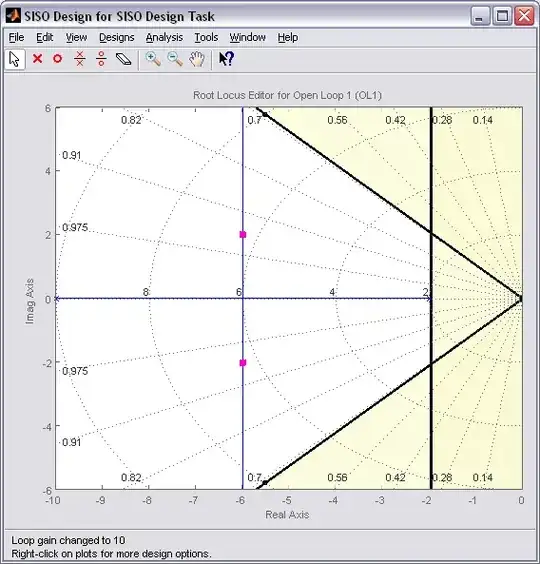Choose the add real pole tool
540x564 pixels.
click(x=37, y=59)
